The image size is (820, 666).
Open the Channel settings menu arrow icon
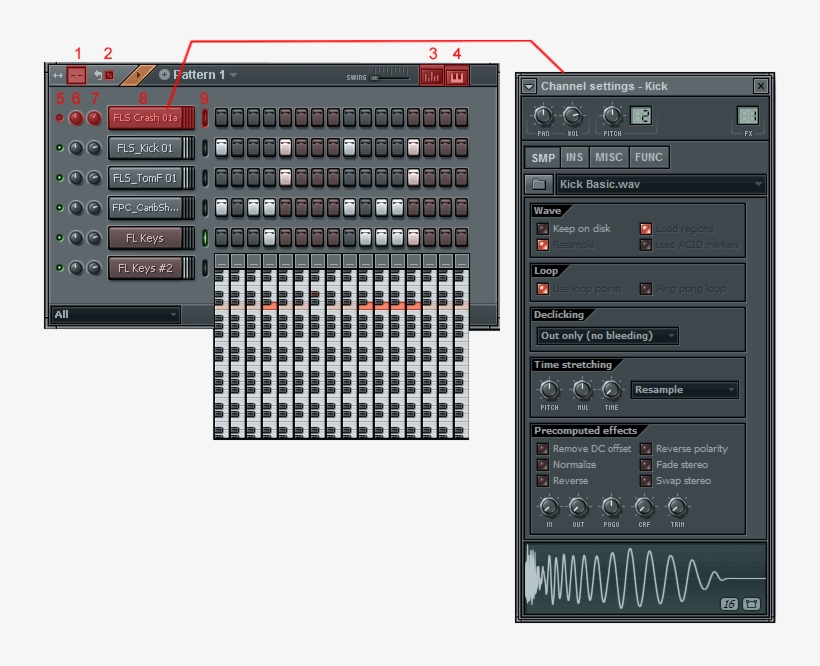point(528,86)
